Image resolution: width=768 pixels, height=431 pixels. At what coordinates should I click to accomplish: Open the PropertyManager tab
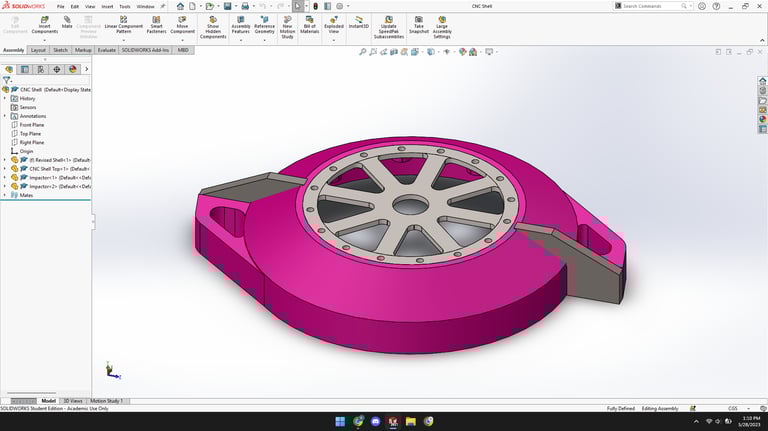coord(25,70)
